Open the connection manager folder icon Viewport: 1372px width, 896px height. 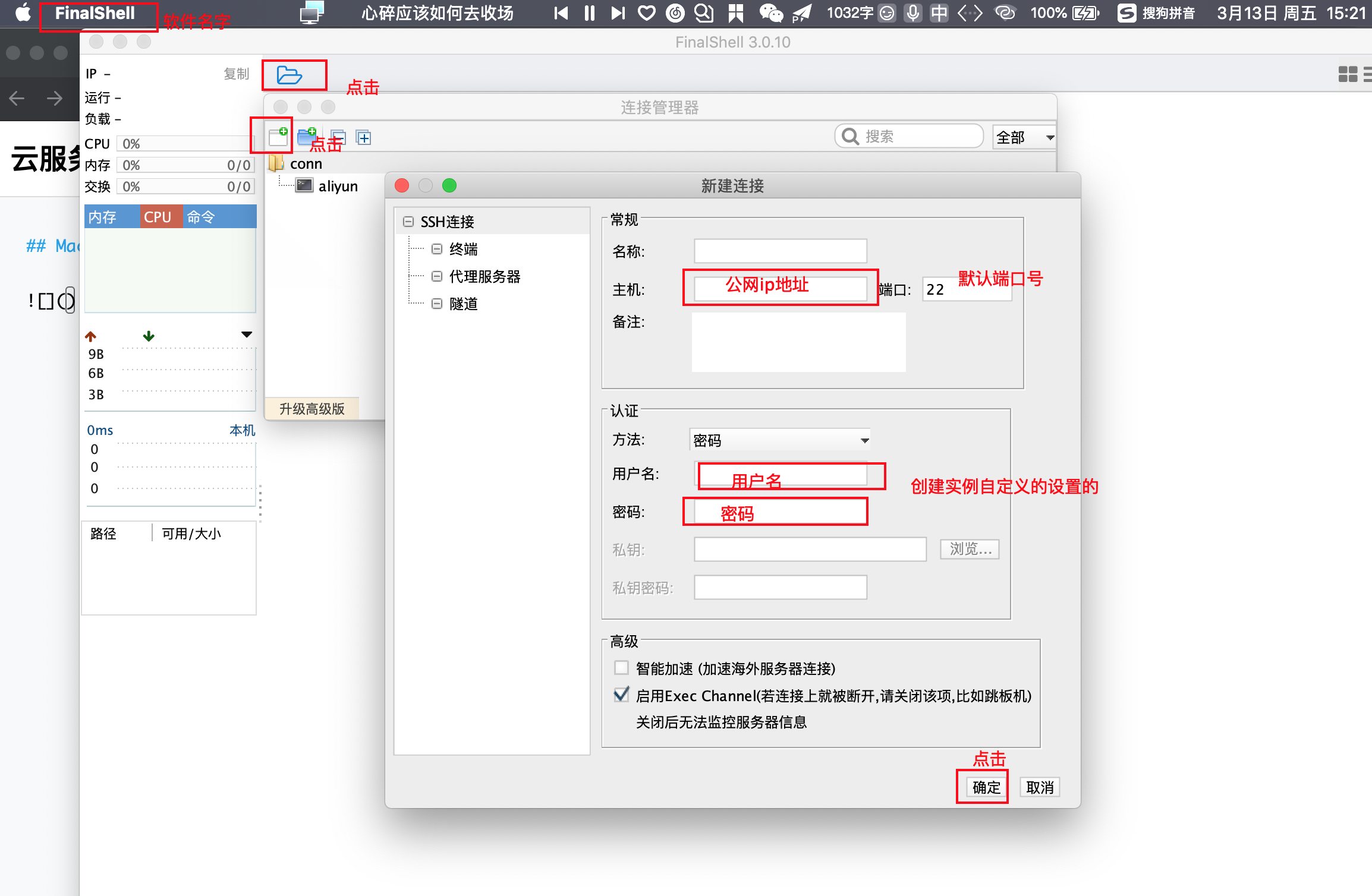[289, 75]
